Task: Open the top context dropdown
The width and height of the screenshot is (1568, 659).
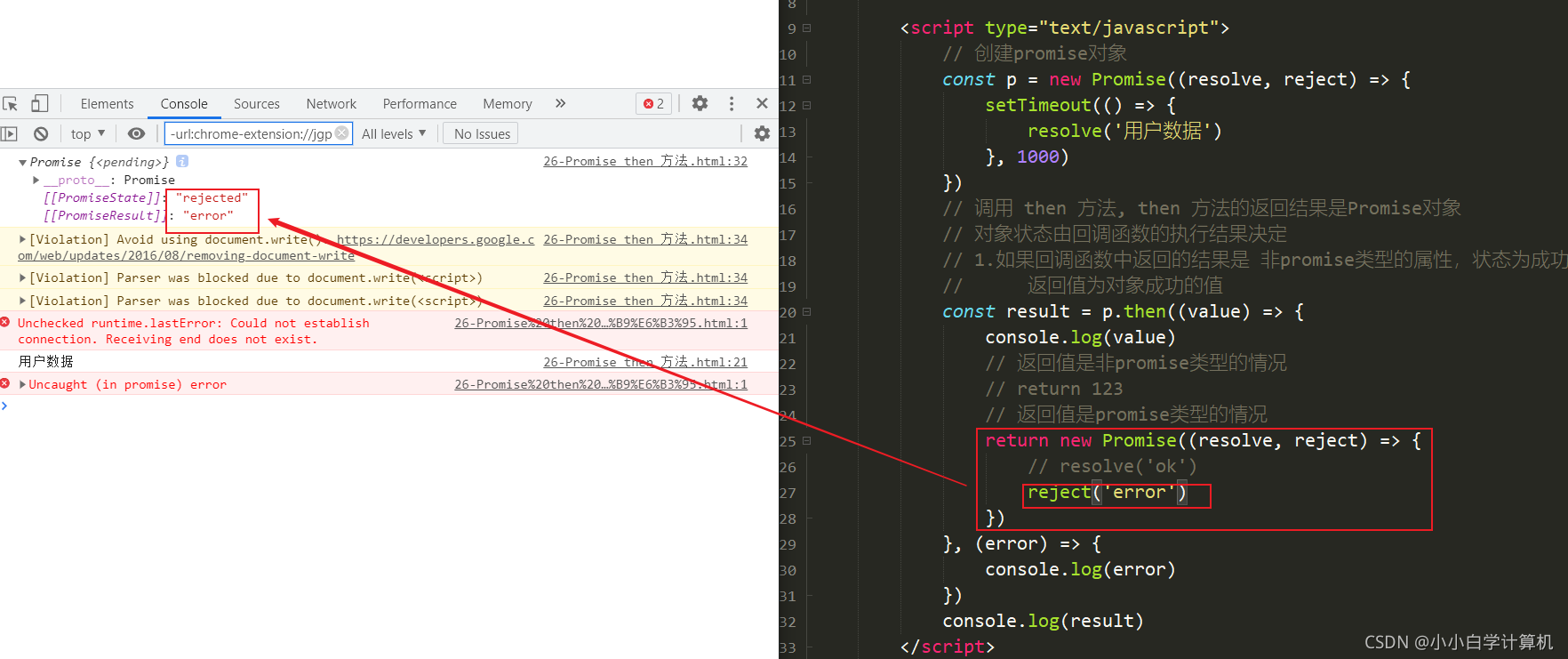Action: 88,133
